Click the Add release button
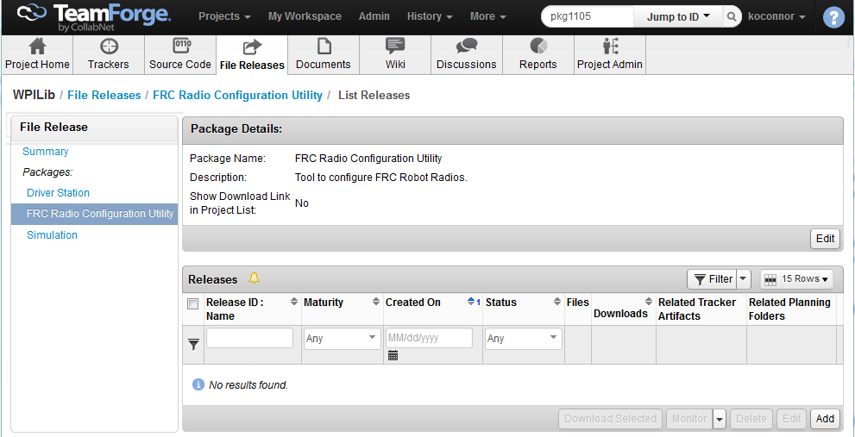 (x=825, y=418)
